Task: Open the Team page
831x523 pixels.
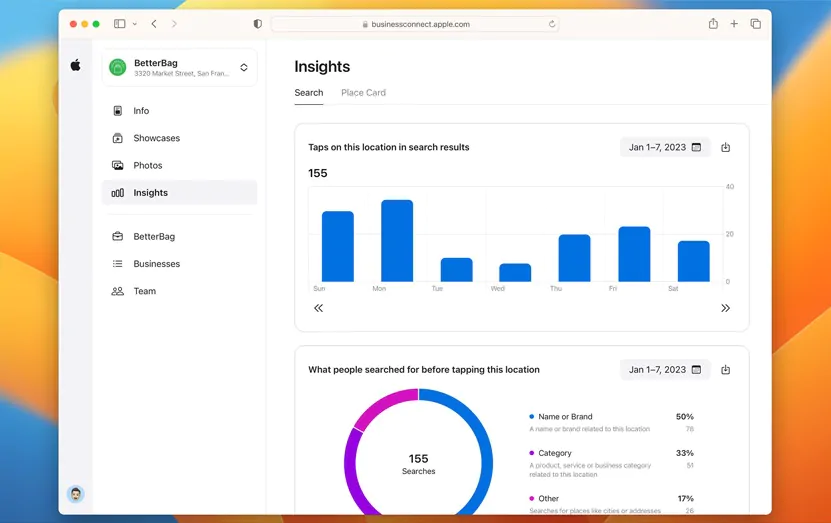Action: tap(179, 291)
